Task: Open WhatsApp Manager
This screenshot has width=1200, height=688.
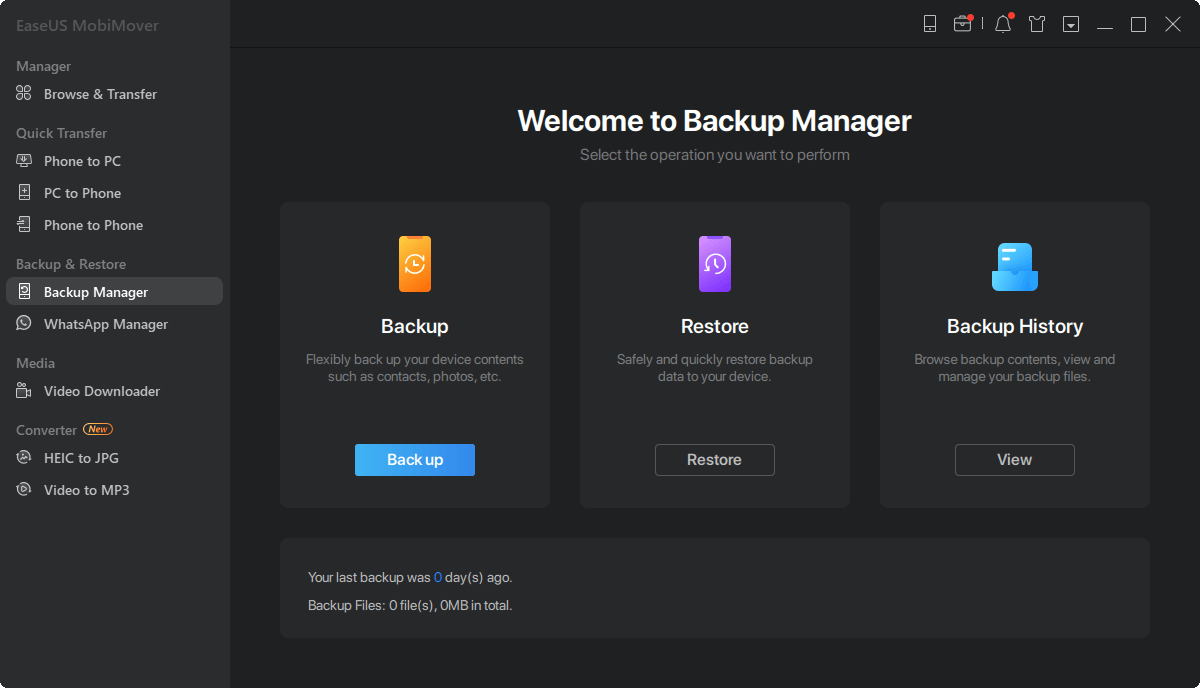Action: click(105, 324)
